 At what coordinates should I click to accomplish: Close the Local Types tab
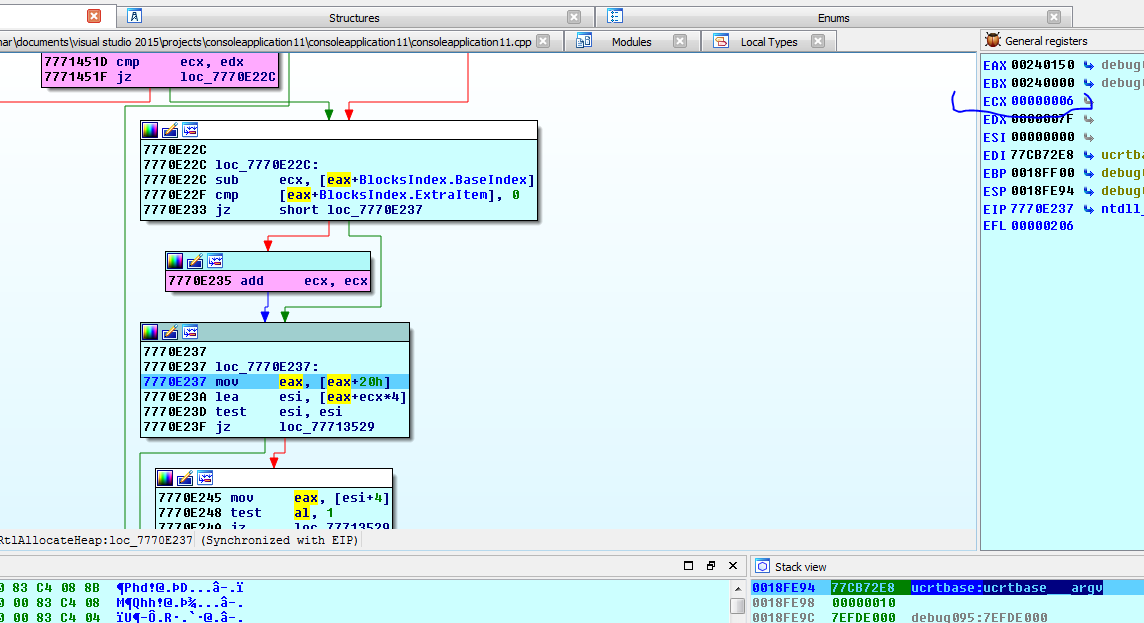(x=818, y=41)
